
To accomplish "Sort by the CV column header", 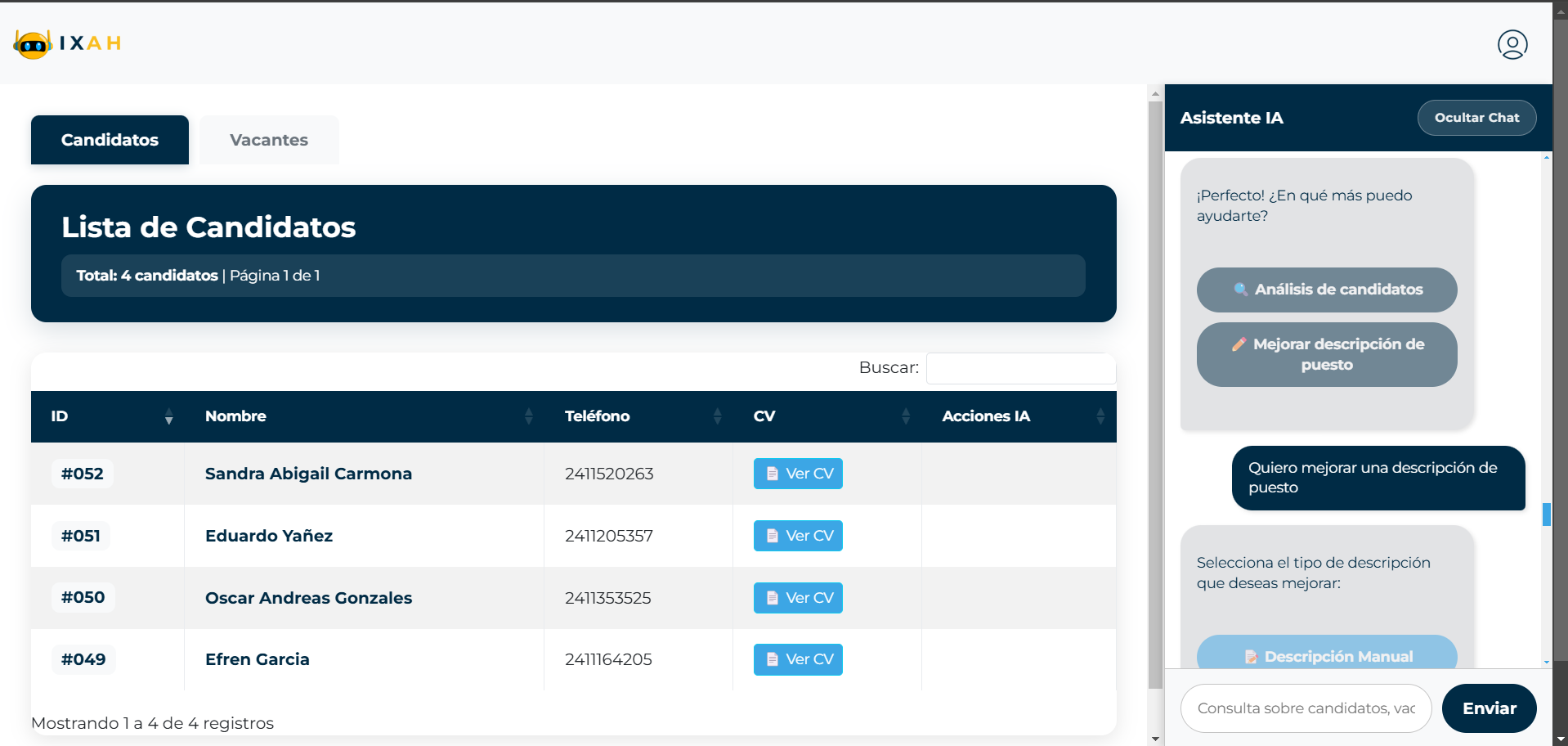I will [827, 416].
